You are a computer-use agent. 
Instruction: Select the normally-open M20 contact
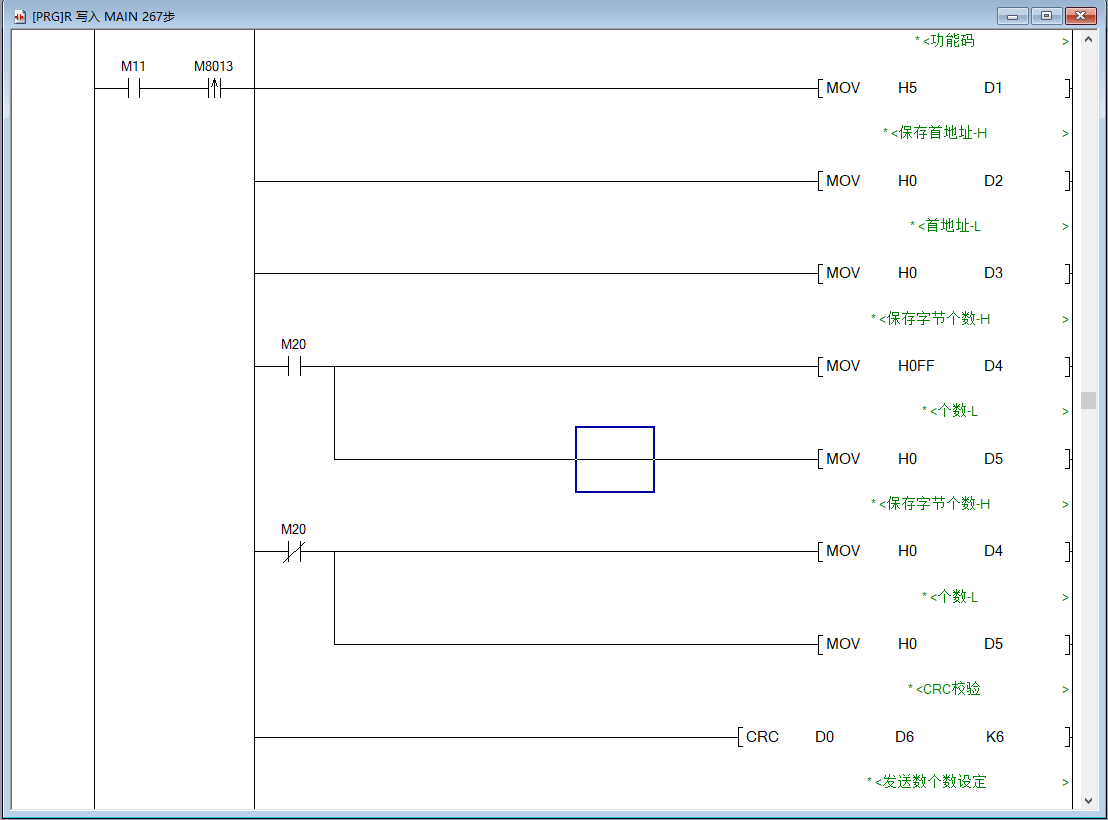tap(294, 367)
